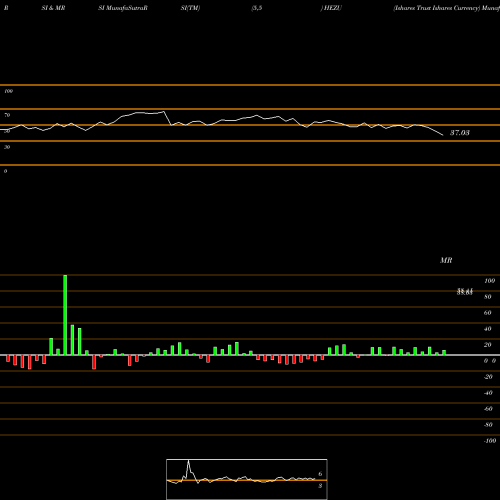Click the RSI axis label 70
This screenshot has height=500, width=500.
tap(7, 115)
